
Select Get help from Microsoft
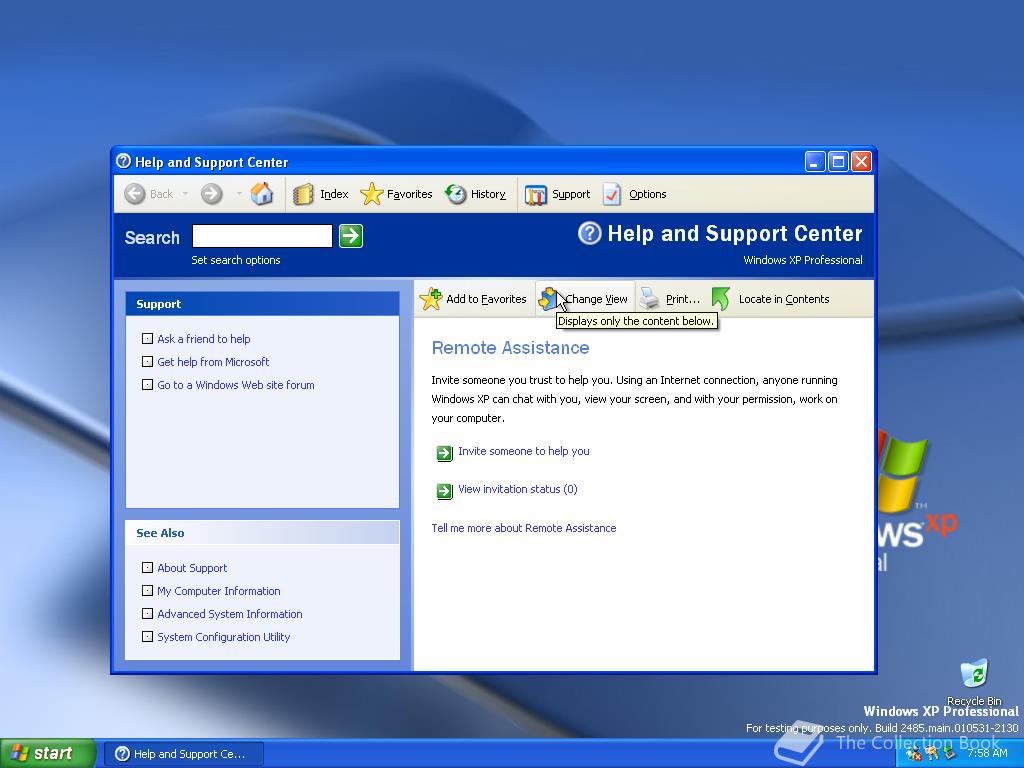[x=213, y=362]
